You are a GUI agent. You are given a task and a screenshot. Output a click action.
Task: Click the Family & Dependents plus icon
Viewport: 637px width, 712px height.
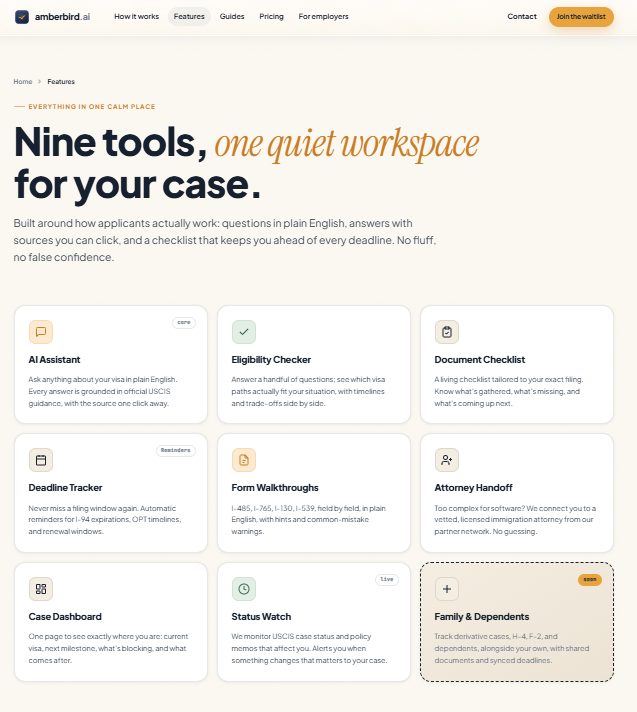coord(447,589)
